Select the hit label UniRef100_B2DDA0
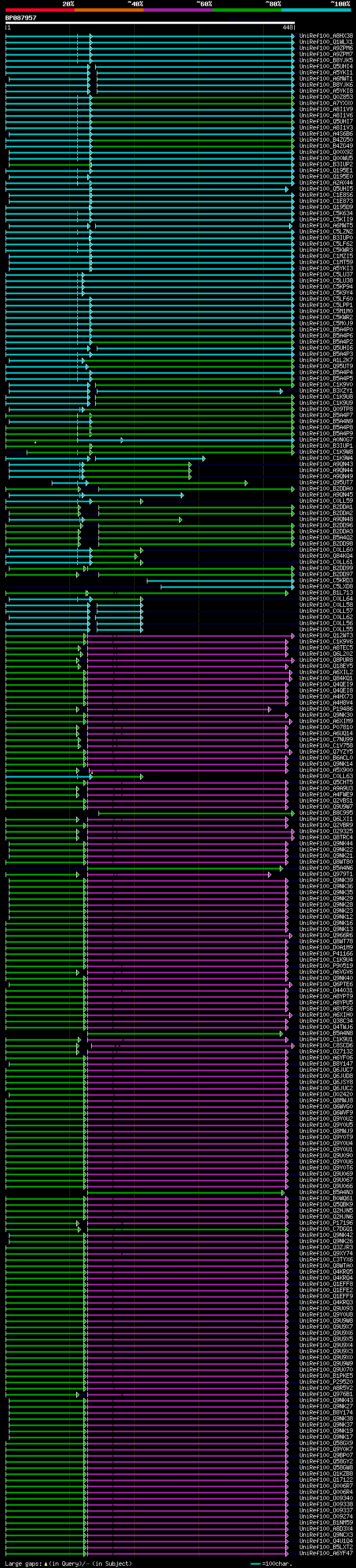This screenshot has height=1568, width=356. coord(326,489)
